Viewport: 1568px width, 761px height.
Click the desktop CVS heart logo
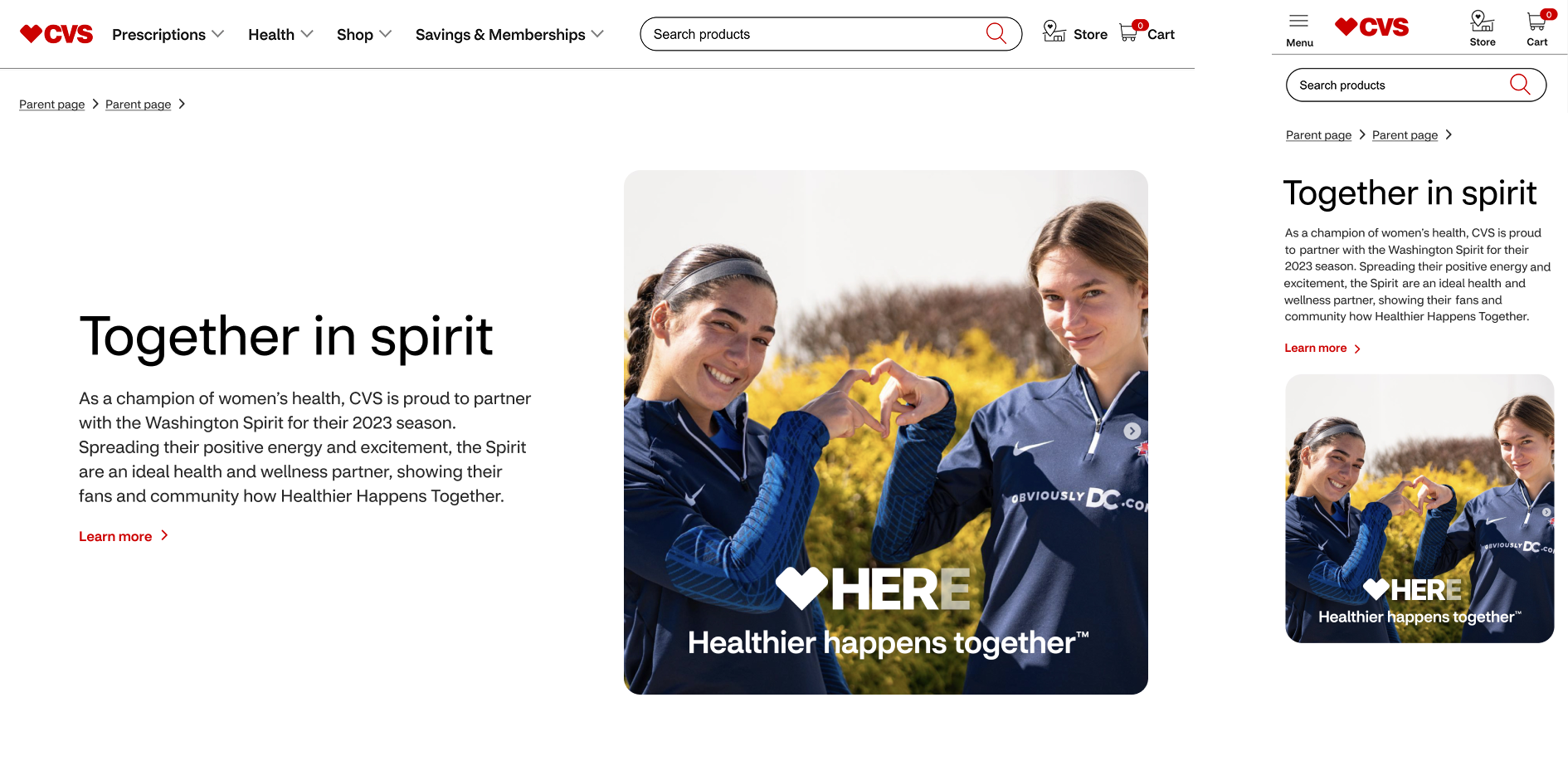pos(56,34)
